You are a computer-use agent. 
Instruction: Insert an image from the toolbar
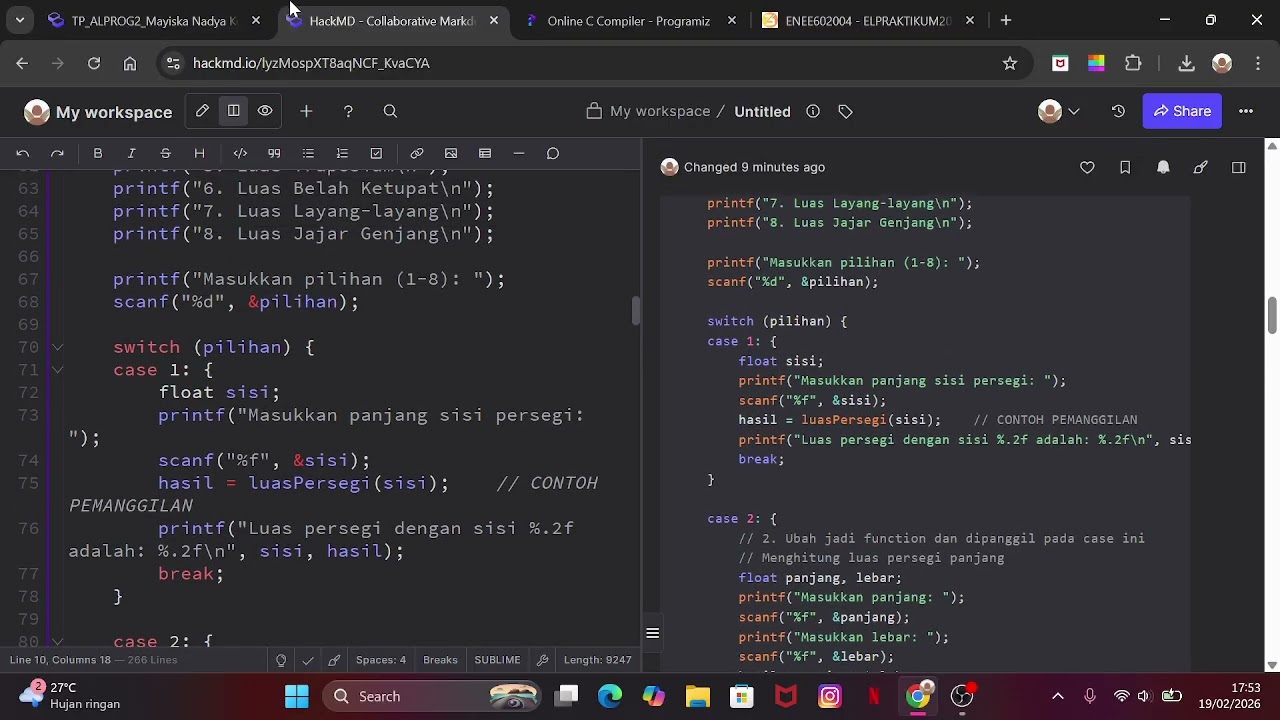(x=451, y=153)
